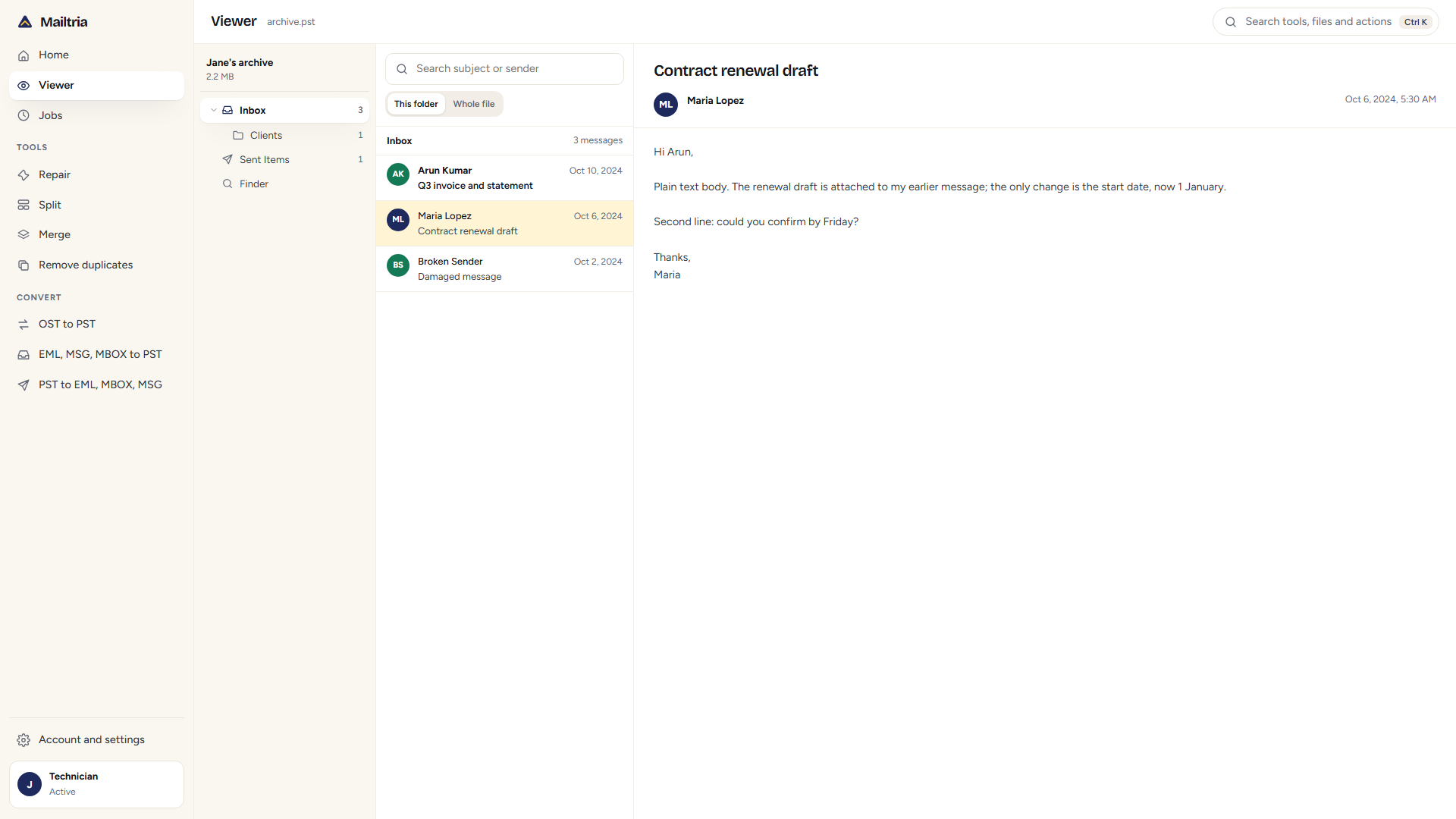This screenshot has width=1456, height=819.
Task: Click the Clients folder icon
Action: 238,136
